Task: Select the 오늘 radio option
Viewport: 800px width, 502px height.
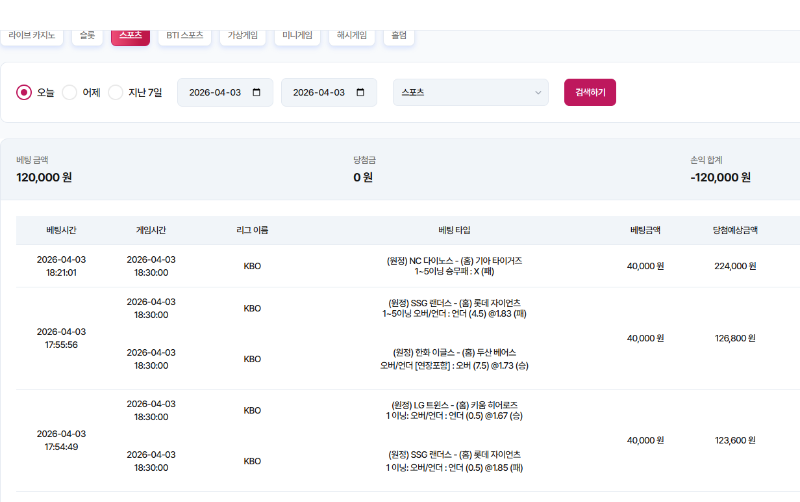Action: click(24, 93)
